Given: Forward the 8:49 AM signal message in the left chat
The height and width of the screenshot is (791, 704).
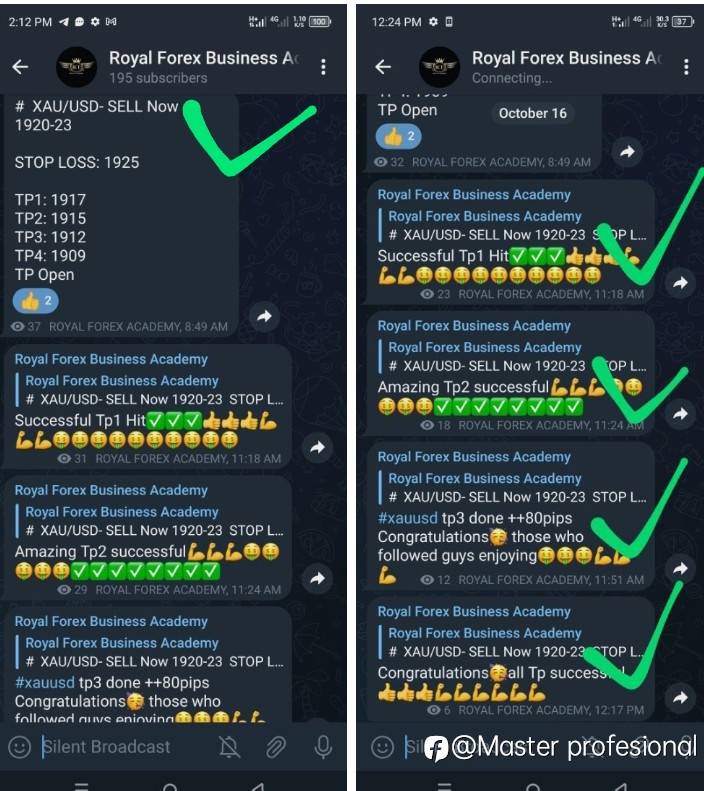Looking at the screenshot, I should coord(264,316).
